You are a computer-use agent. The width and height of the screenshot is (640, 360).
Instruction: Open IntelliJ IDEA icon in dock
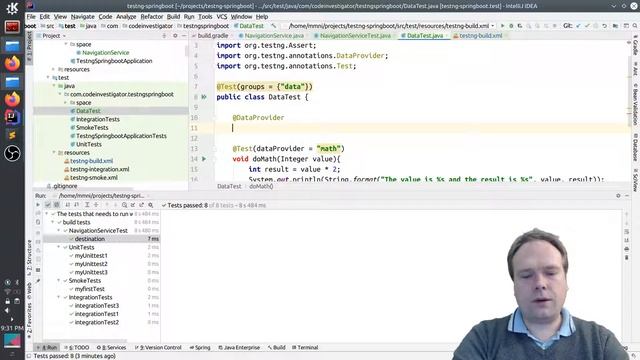click(12, 118)
